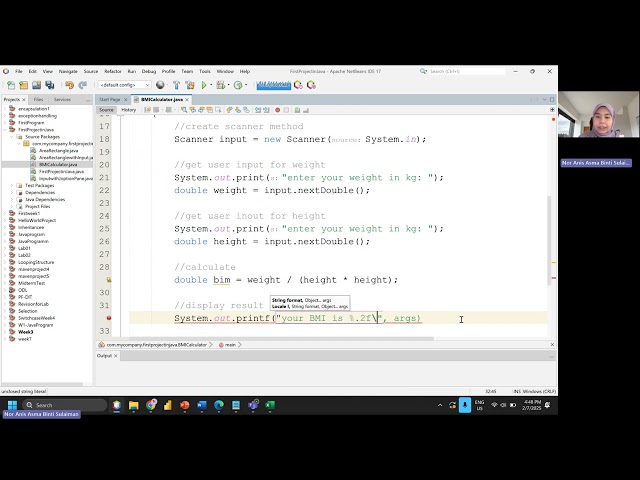
Task: Click the New Project toolbar icon
Action: pyautogui.click(x=24, y=85)
